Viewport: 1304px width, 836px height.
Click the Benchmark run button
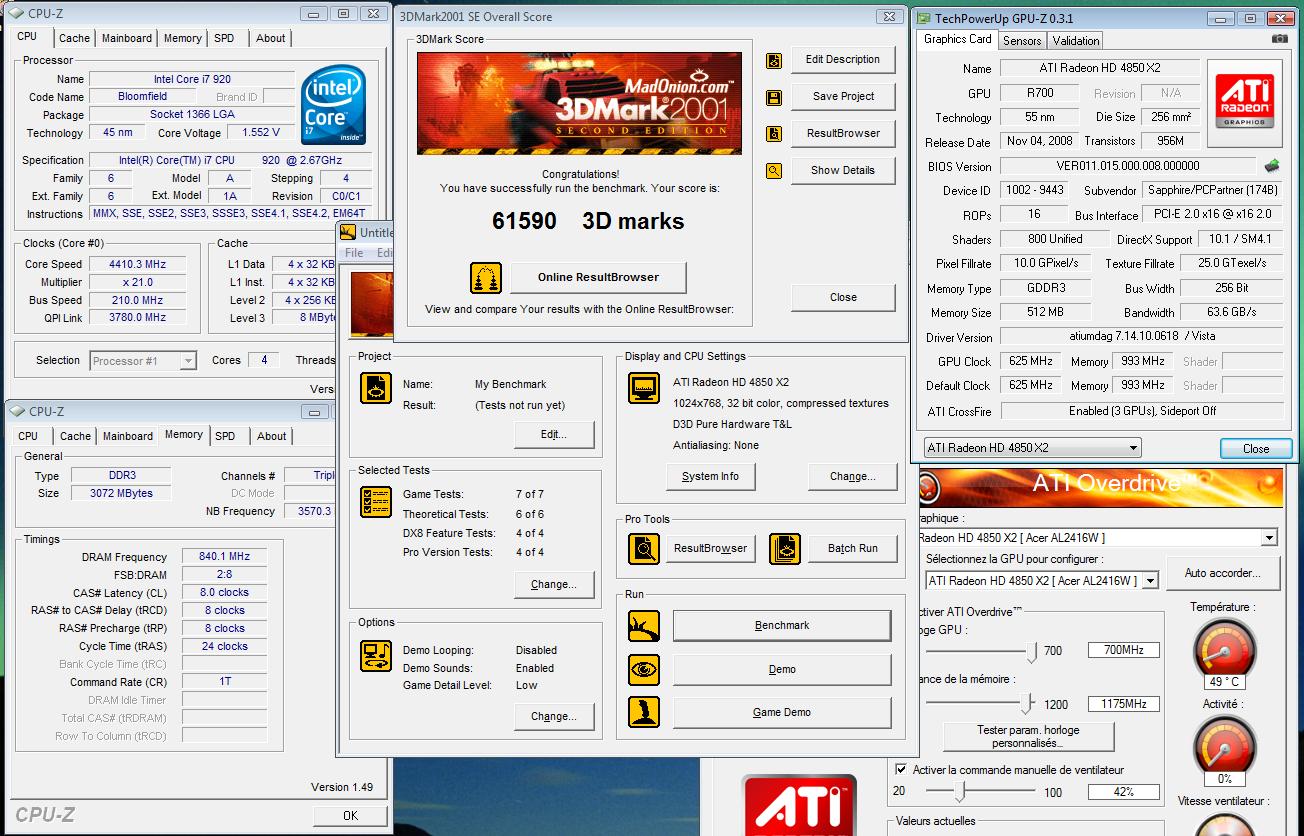782,626
